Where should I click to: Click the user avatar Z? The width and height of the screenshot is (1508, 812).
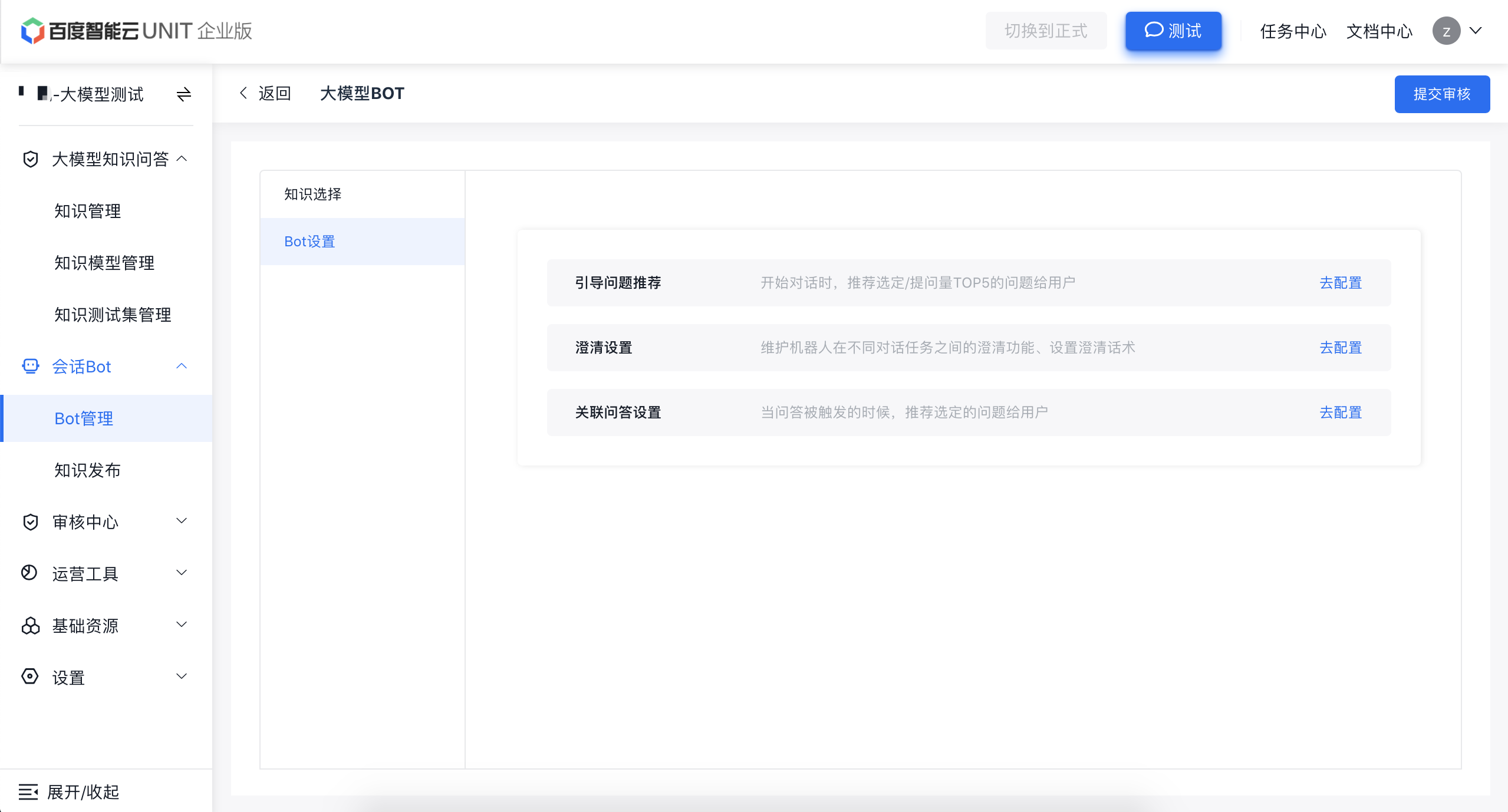[1446, 31]
